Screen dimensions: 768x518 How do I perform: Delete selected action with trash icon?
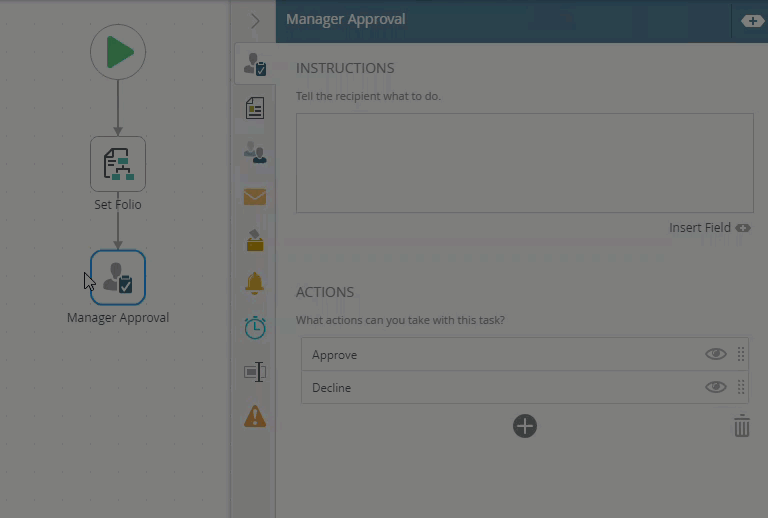(742, 425)
